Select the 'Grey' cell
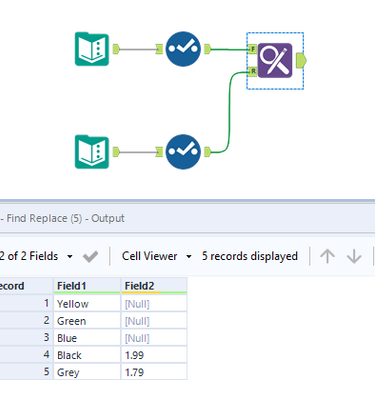Screen dimensions: 375x400 point(87,372)
